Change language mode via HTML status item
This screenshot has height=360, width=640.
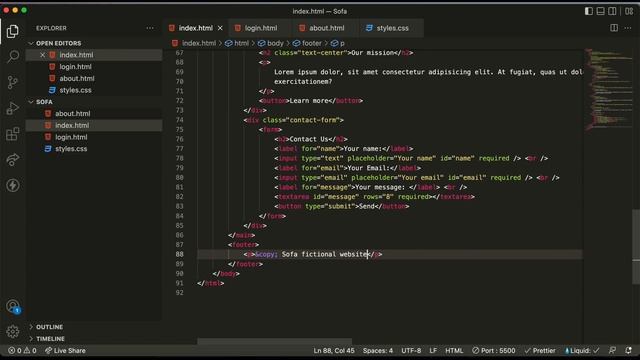(454, 351)
